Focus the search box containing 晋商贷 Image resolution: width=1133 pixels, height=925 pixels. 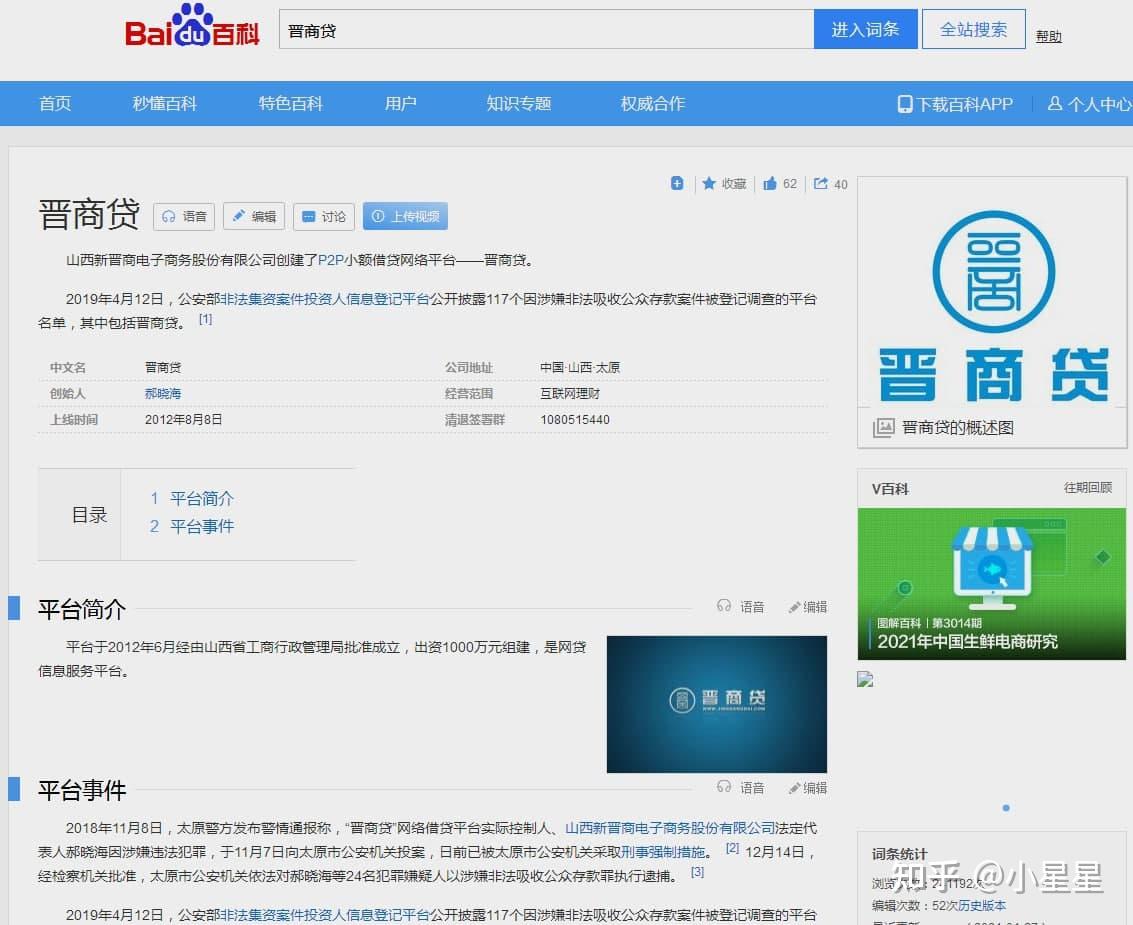click(546, 30)
